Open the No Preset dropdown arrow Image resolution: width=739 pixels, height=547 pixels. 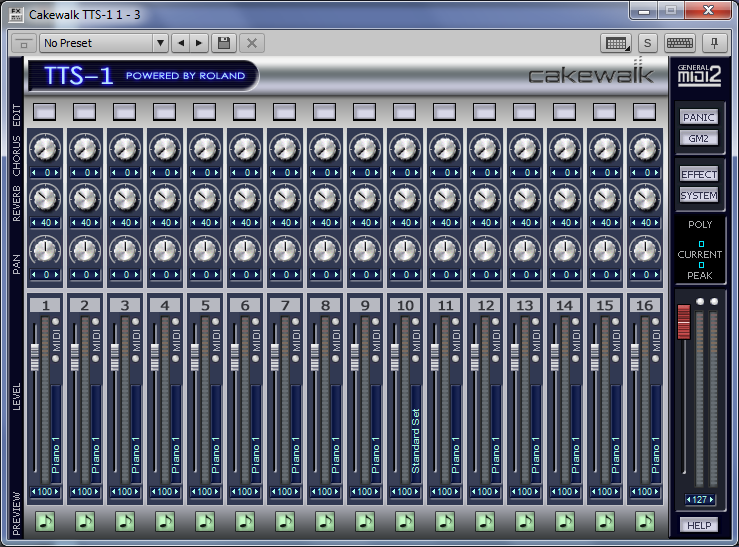coord(160,43)
